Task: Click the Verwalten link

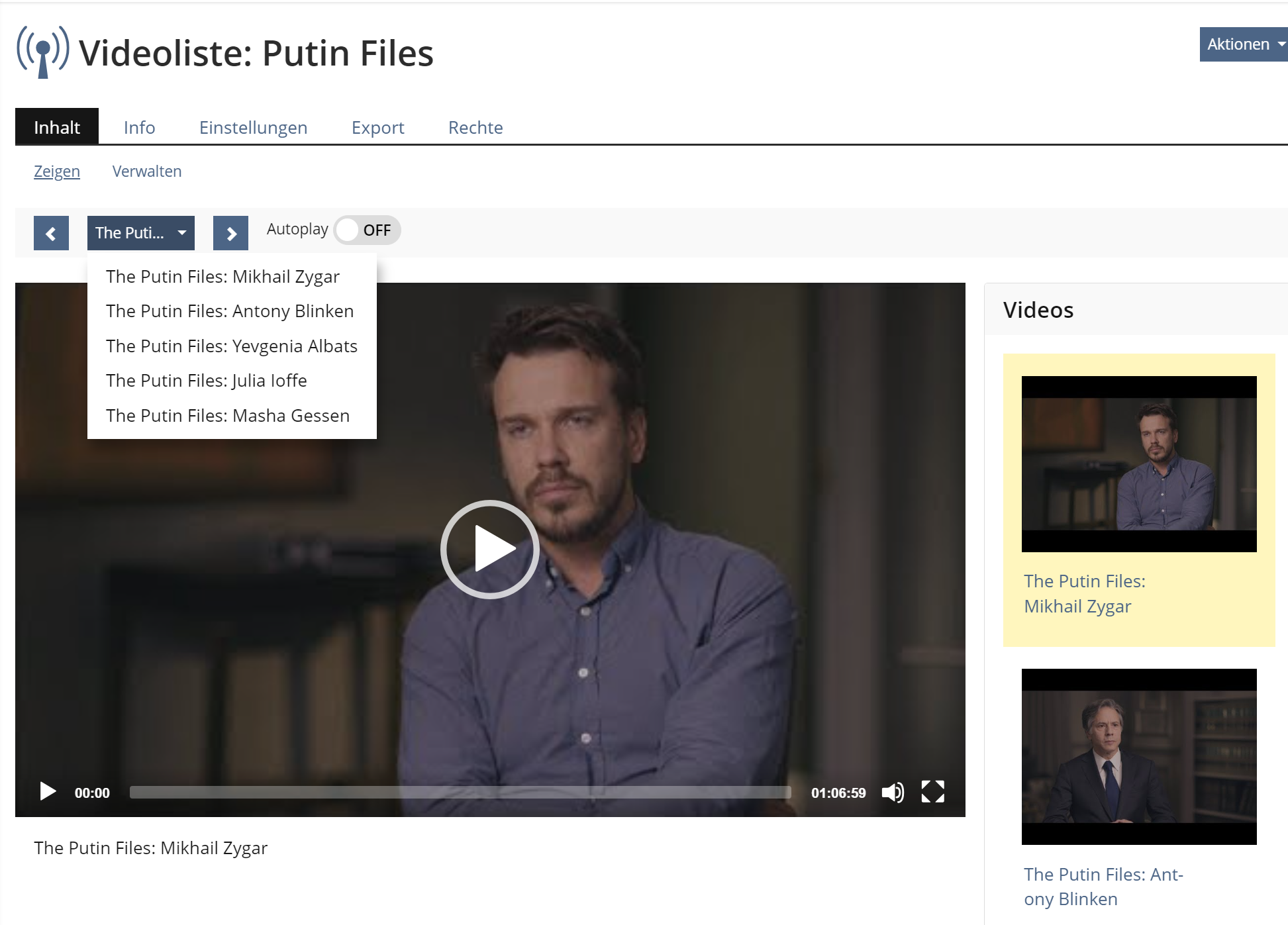Action: (x=146, y=171)
